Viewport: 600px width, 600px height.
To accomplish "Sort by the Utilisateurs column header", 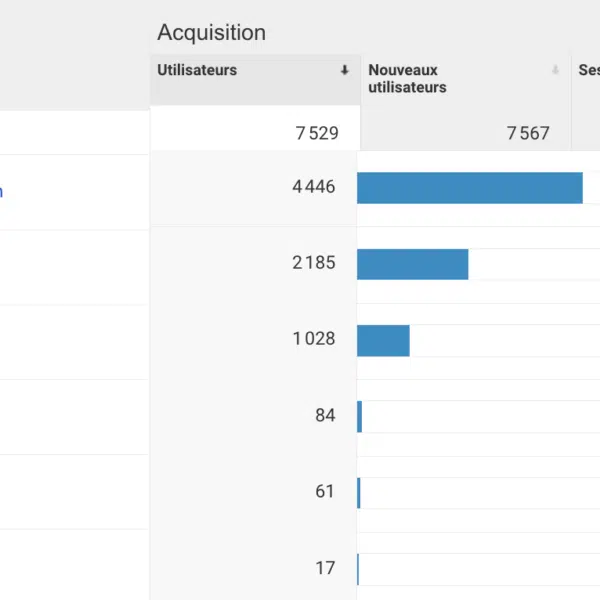I will click(198, 70).
